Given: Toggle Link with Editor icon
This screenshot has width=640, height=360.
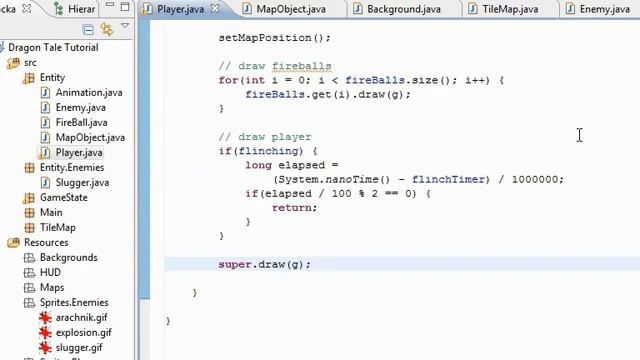Looking at the screenshot, I should tap(107, 29).
